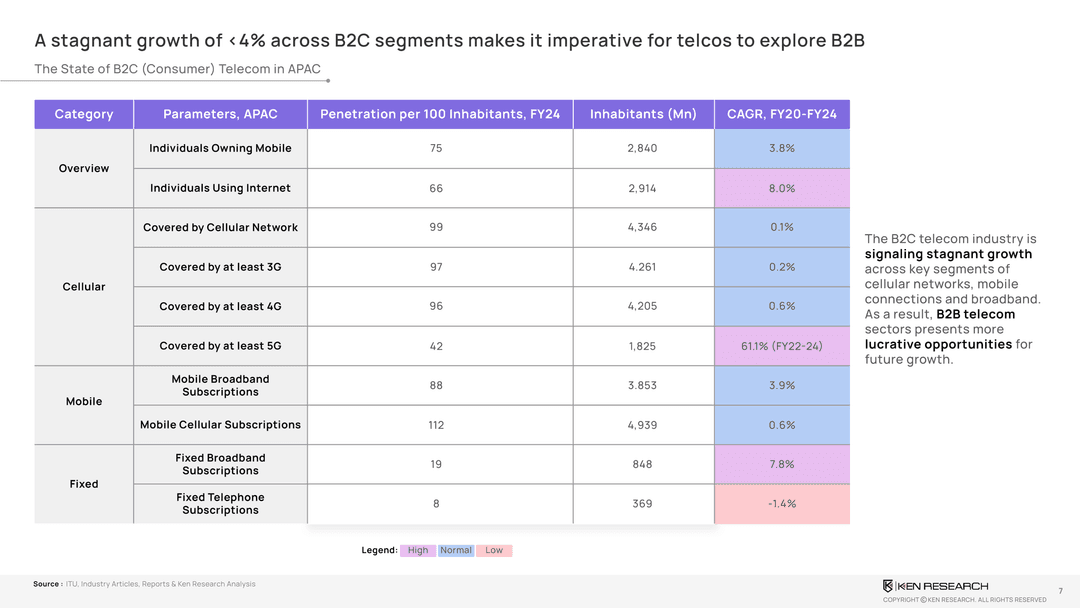
Task: Click the Source citation text in footer
Action: coord(144,584)
